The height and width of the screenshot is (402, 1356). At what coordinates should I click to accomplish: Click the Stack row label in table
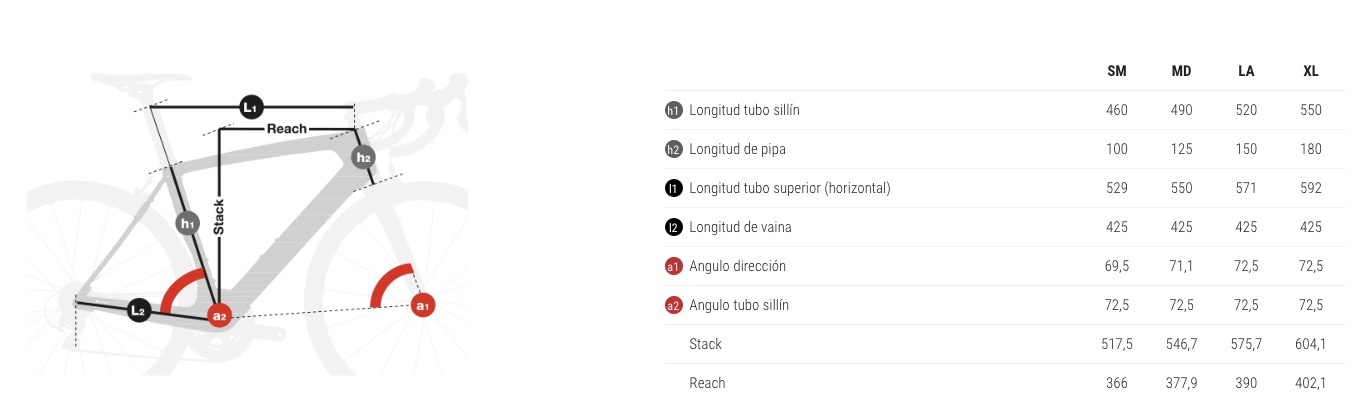point(705,344)
